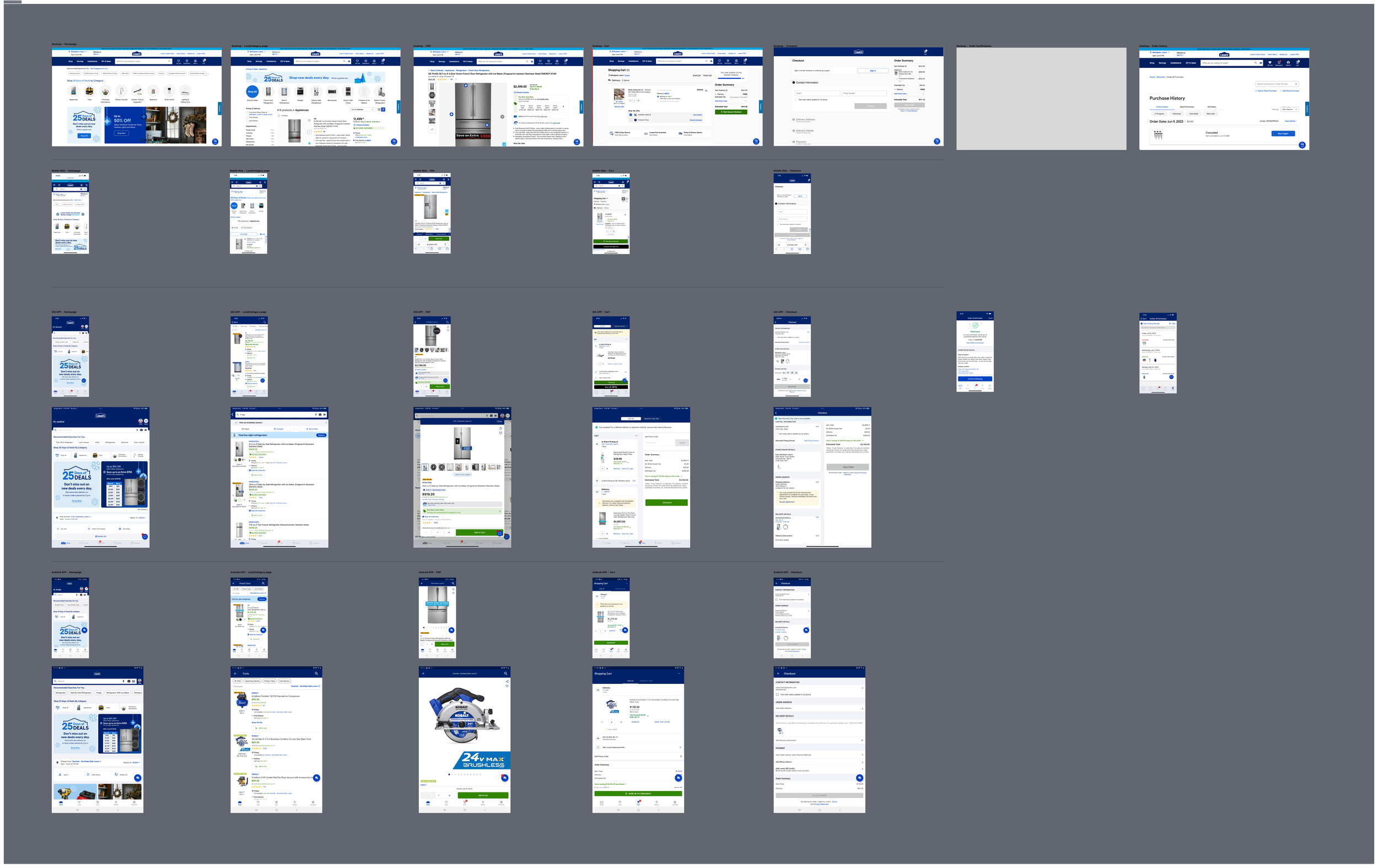Select first image thumbnail on Desktop PDP

point(432,87)
